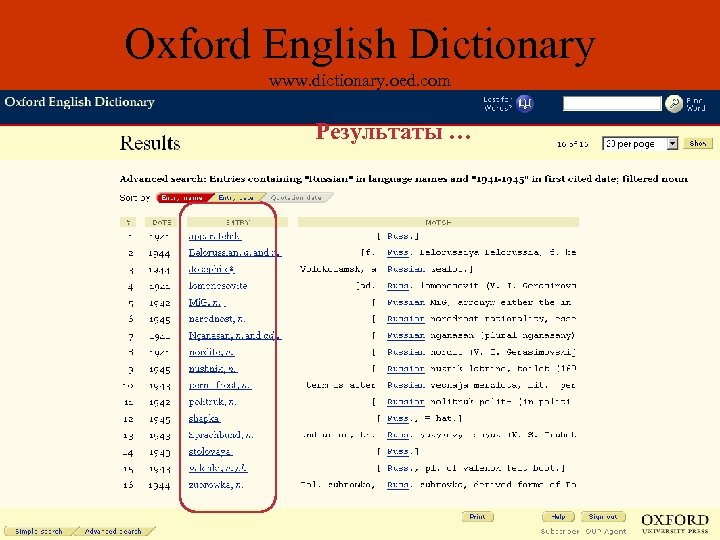Click date 1944 in Belorussian row
Image resolution: width=720 pixels, height=540 pixels.
(159, 253)
